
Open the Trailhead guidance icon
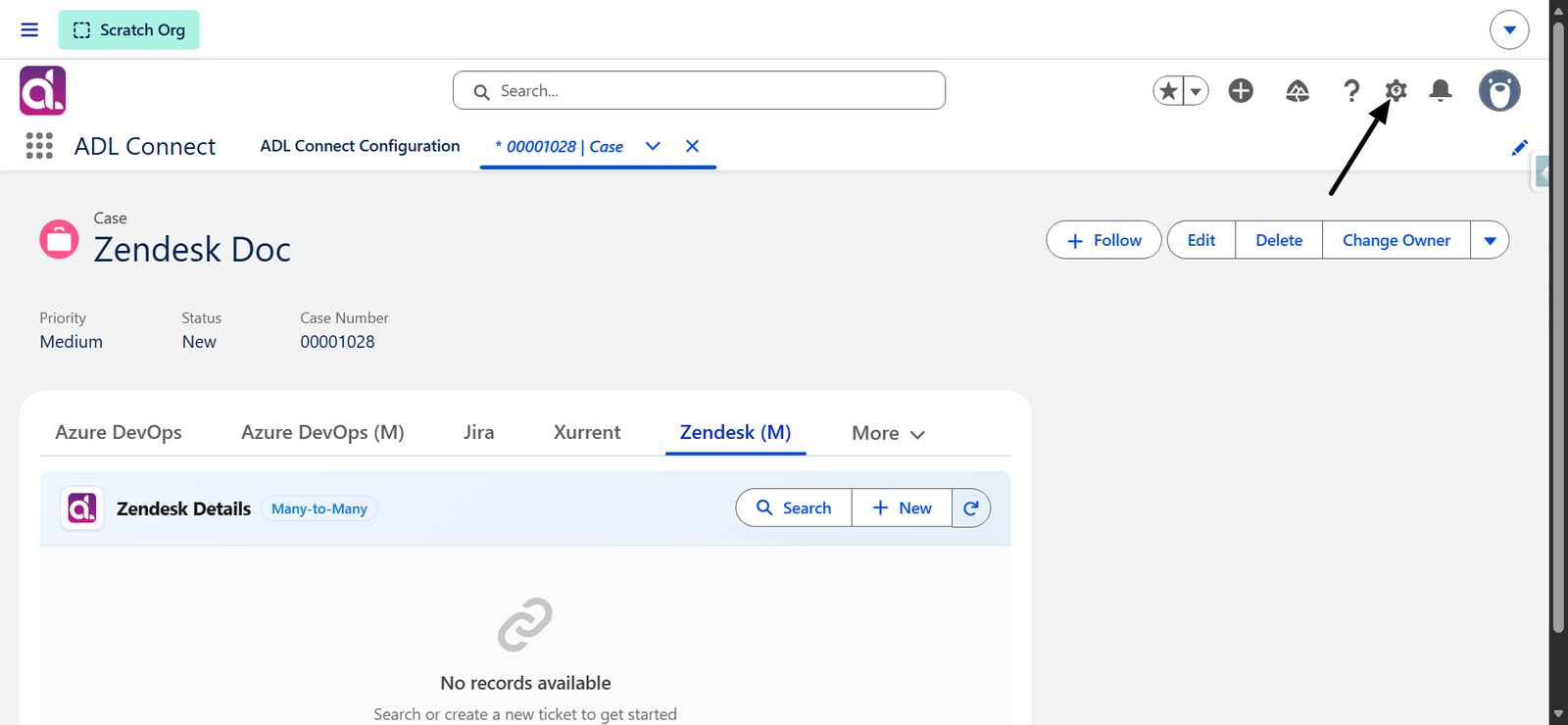pos(1298,90)
